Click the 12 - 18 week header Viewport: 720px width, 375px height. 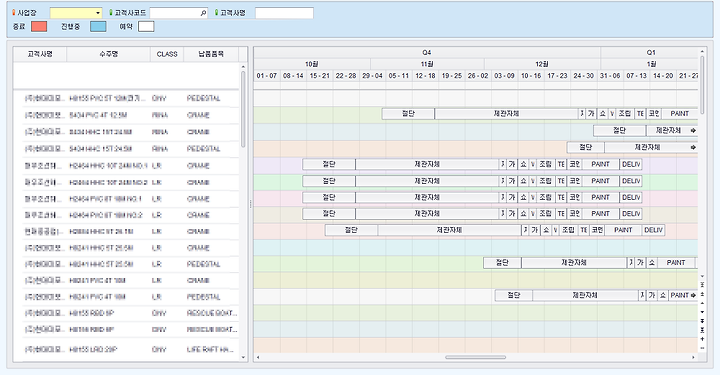[x=425, y=76]
